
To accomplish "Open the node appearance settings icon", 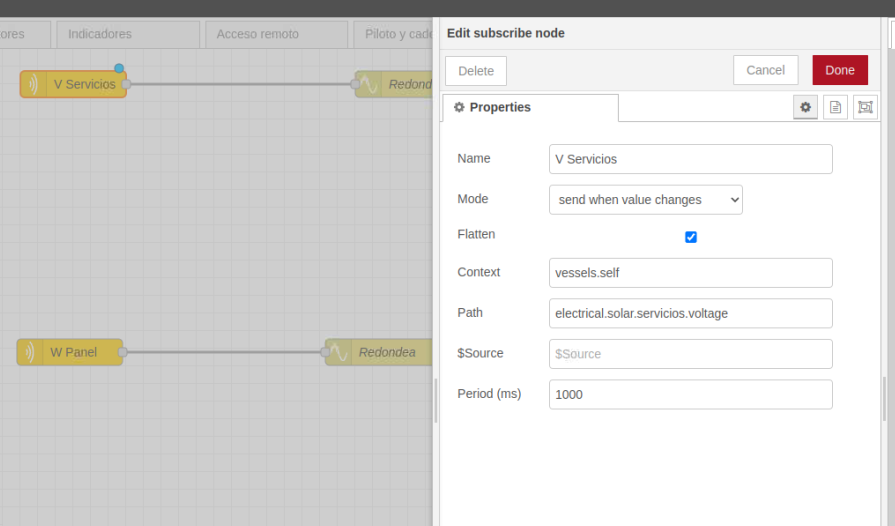I will click(x=865, y=107).
